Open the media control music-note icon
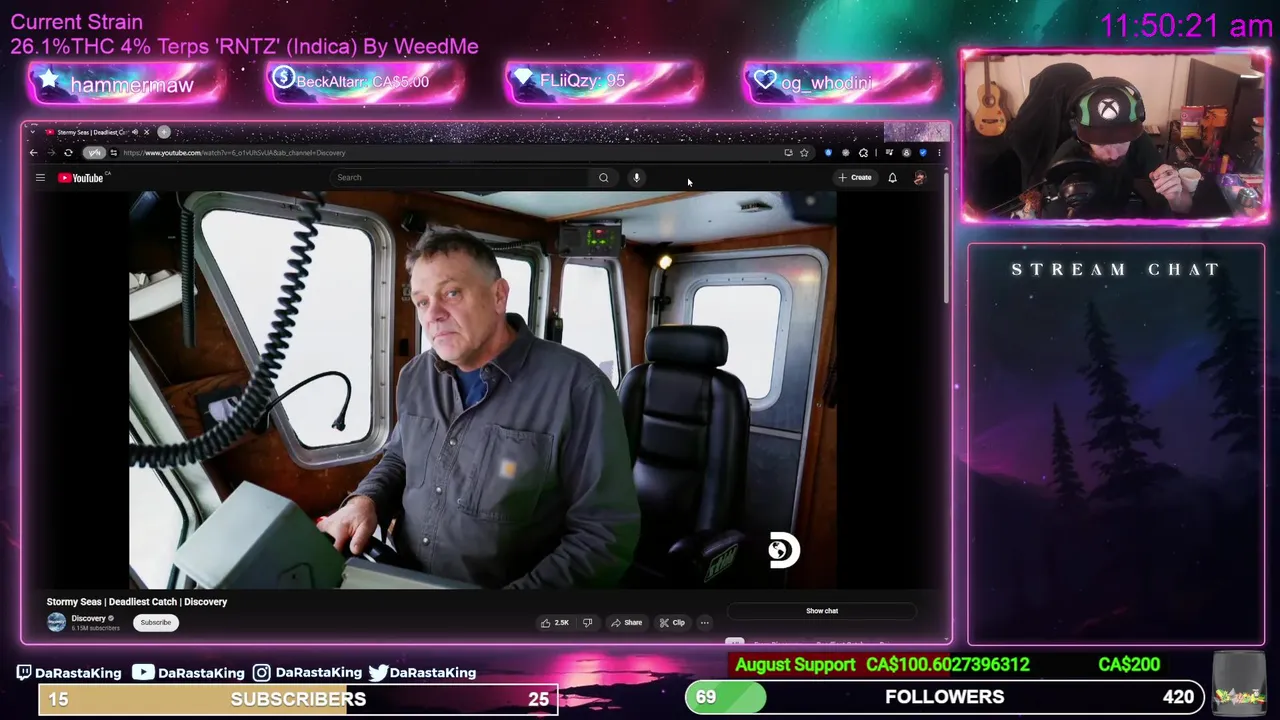 (890, 153)
